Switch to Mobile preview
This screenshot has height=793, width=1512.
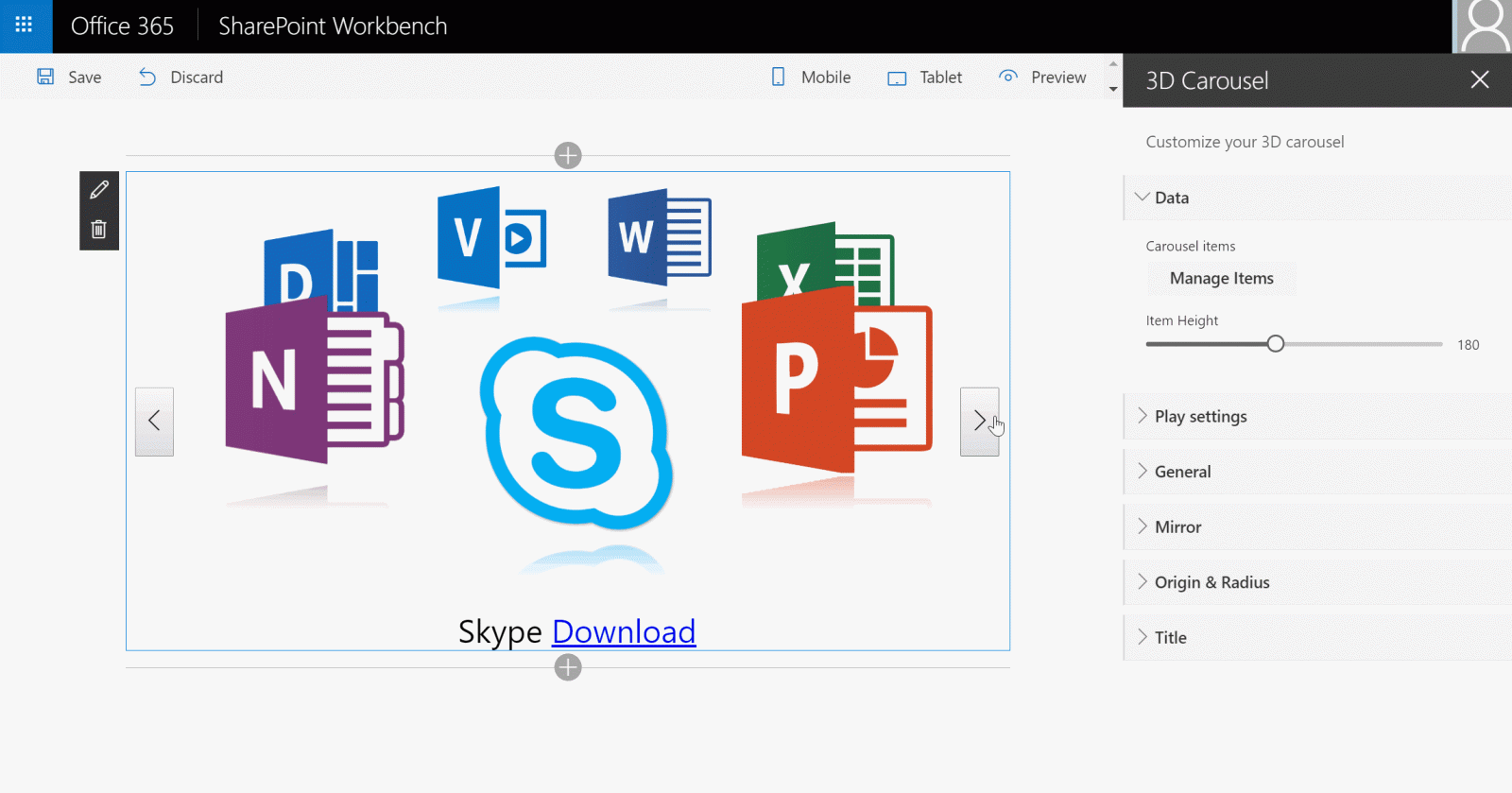tap(811, 78)
